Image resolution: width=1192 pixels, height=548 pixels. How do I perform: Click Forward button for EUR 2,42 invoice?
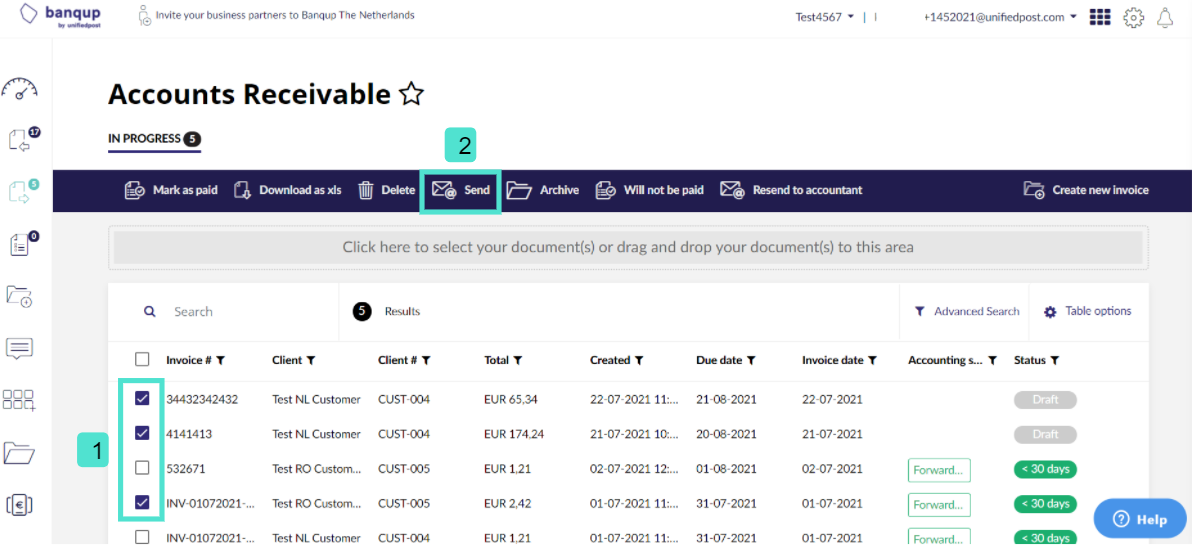click(x=939, y=504)
